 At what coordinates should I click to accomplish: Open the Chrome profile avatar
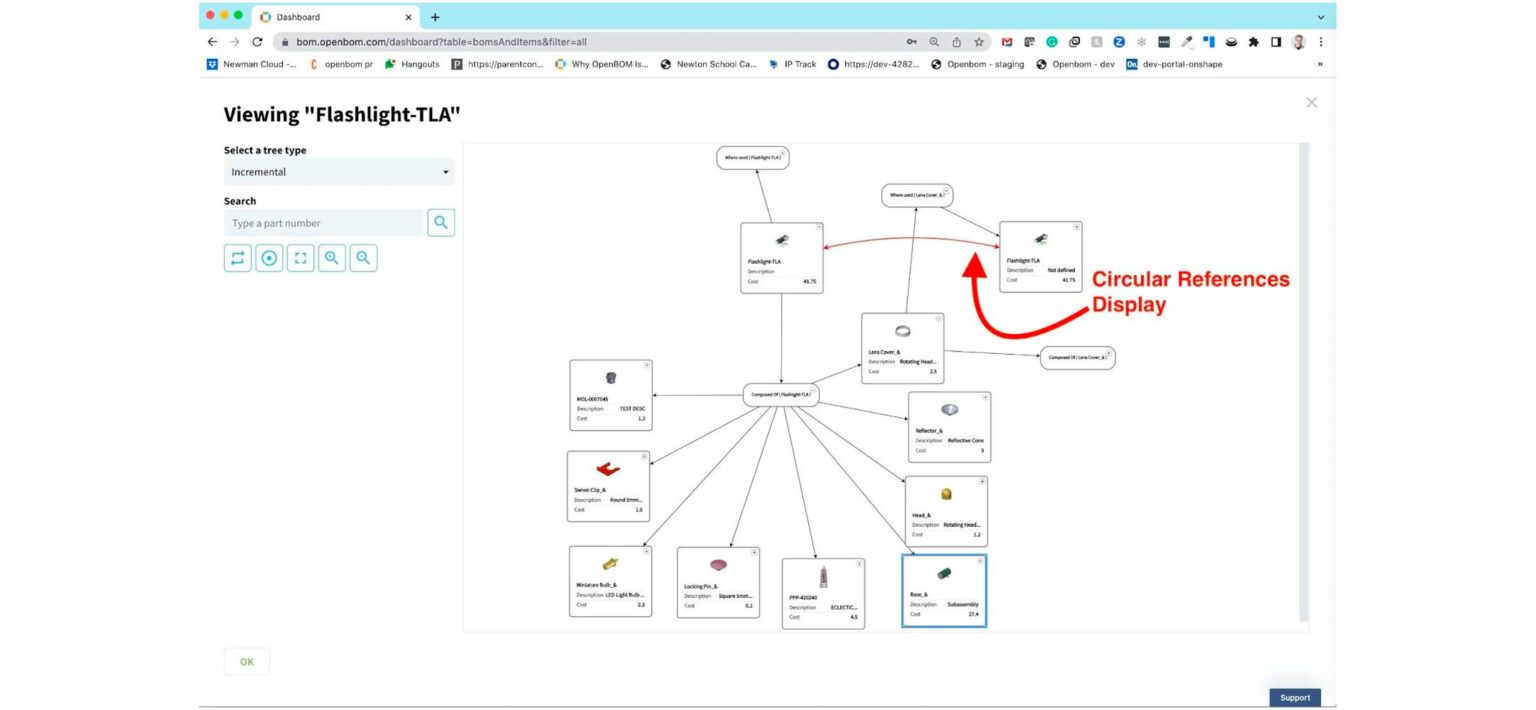coord(1297,42)
